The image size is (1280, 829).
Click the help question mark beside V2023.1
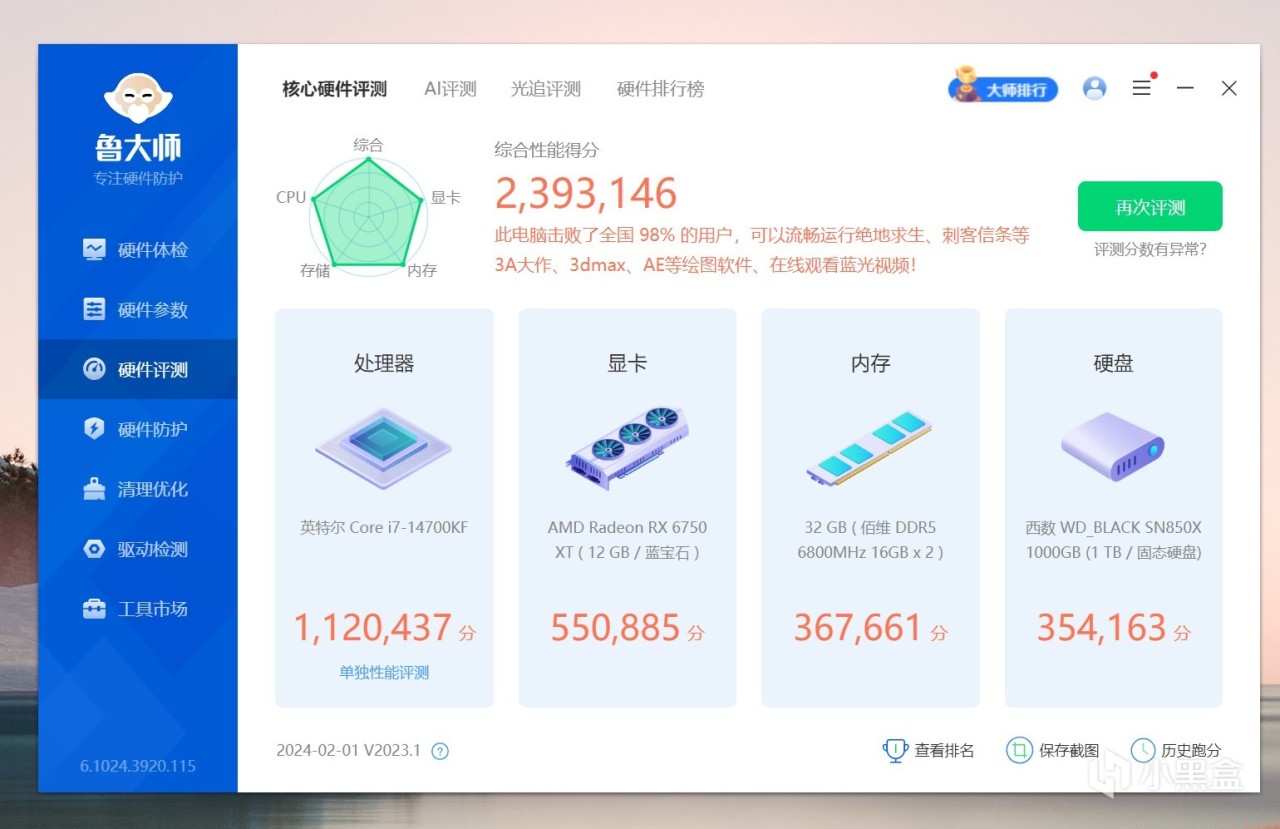440,751
